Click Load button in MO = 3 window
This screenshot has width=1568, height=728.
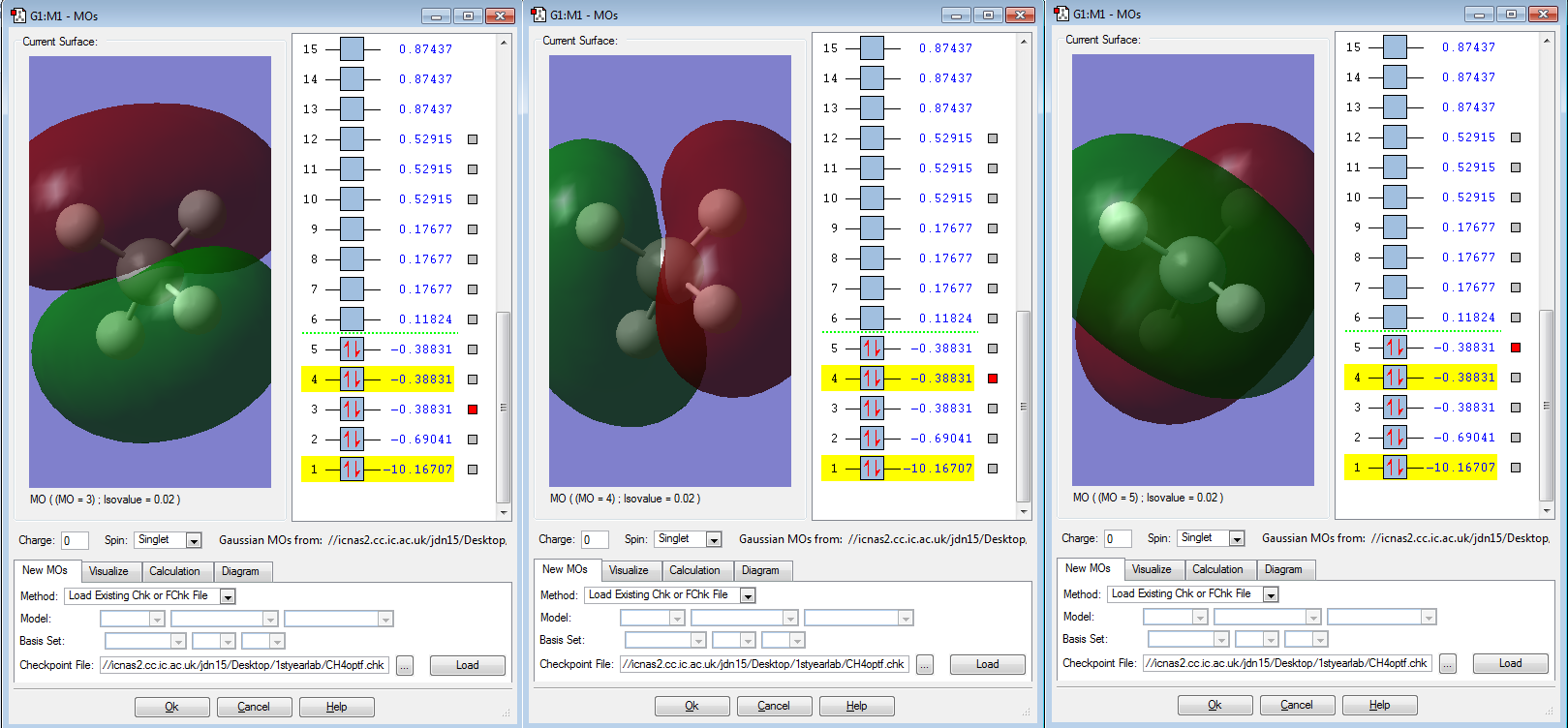[468, 665]
